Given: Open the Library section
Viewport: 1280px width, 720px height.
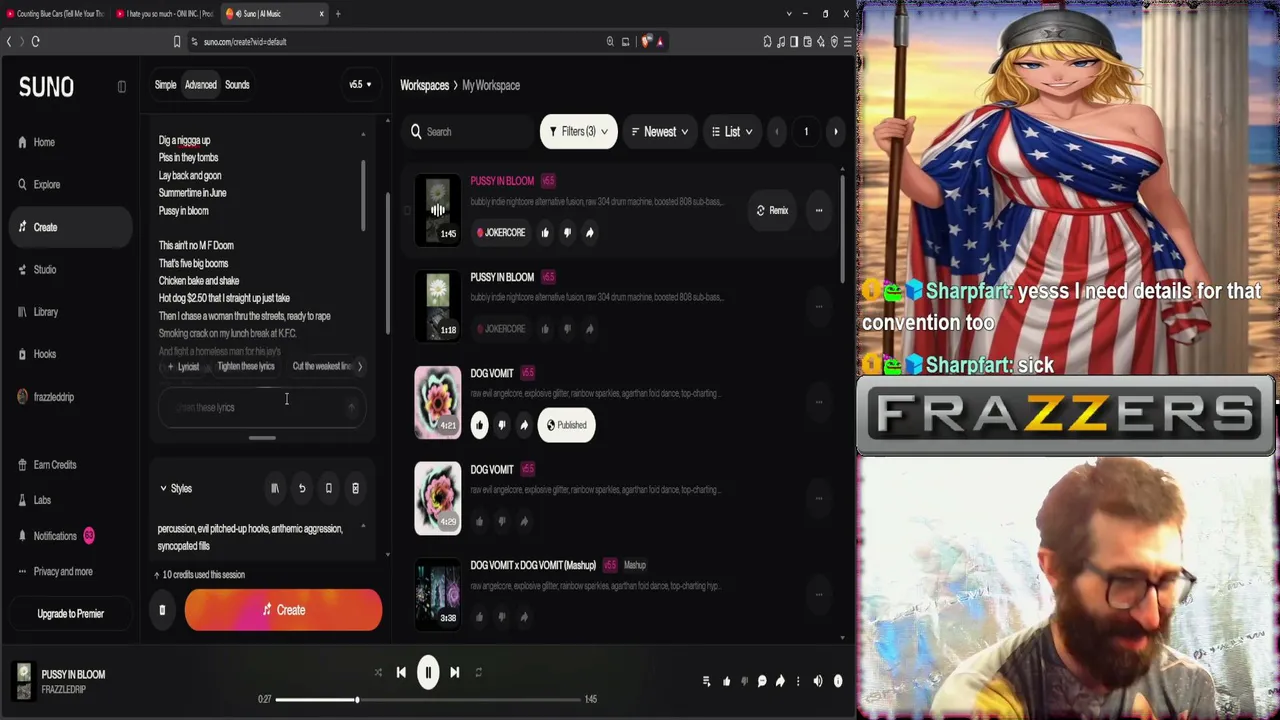Looking at the screenshot, I should click(x=45, y=312).
